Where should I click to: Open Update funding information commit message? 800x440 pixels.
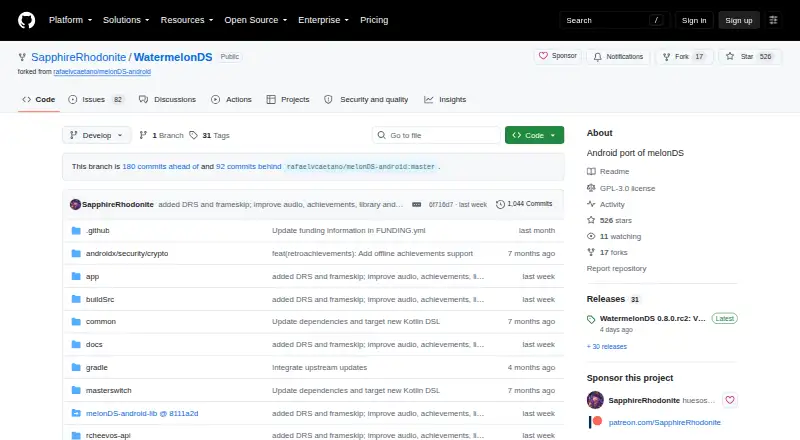coord(348,231)
